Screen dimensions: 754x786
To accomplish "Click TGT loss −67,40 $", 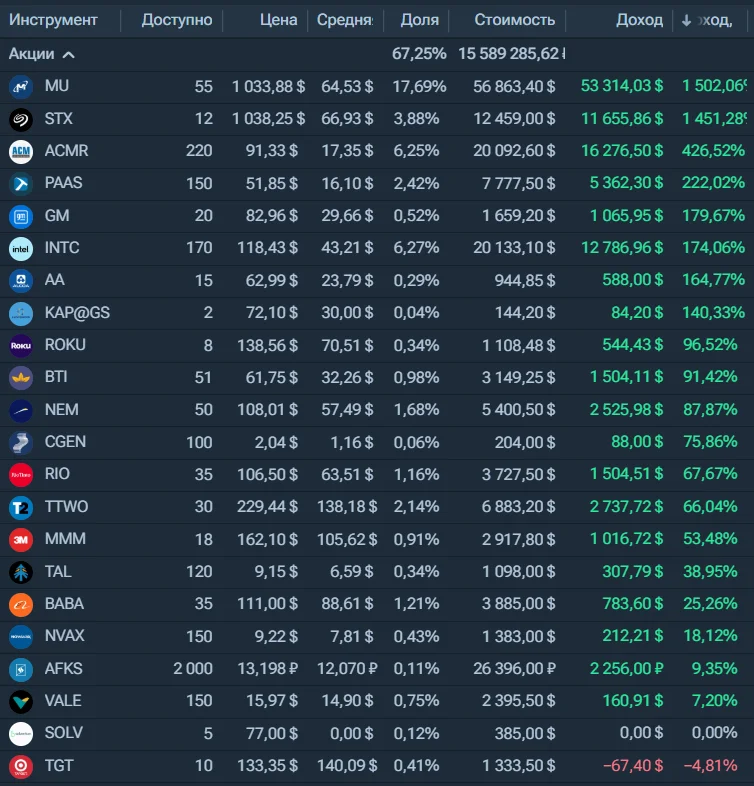I will pyautogui.click(x=633, y=765).
